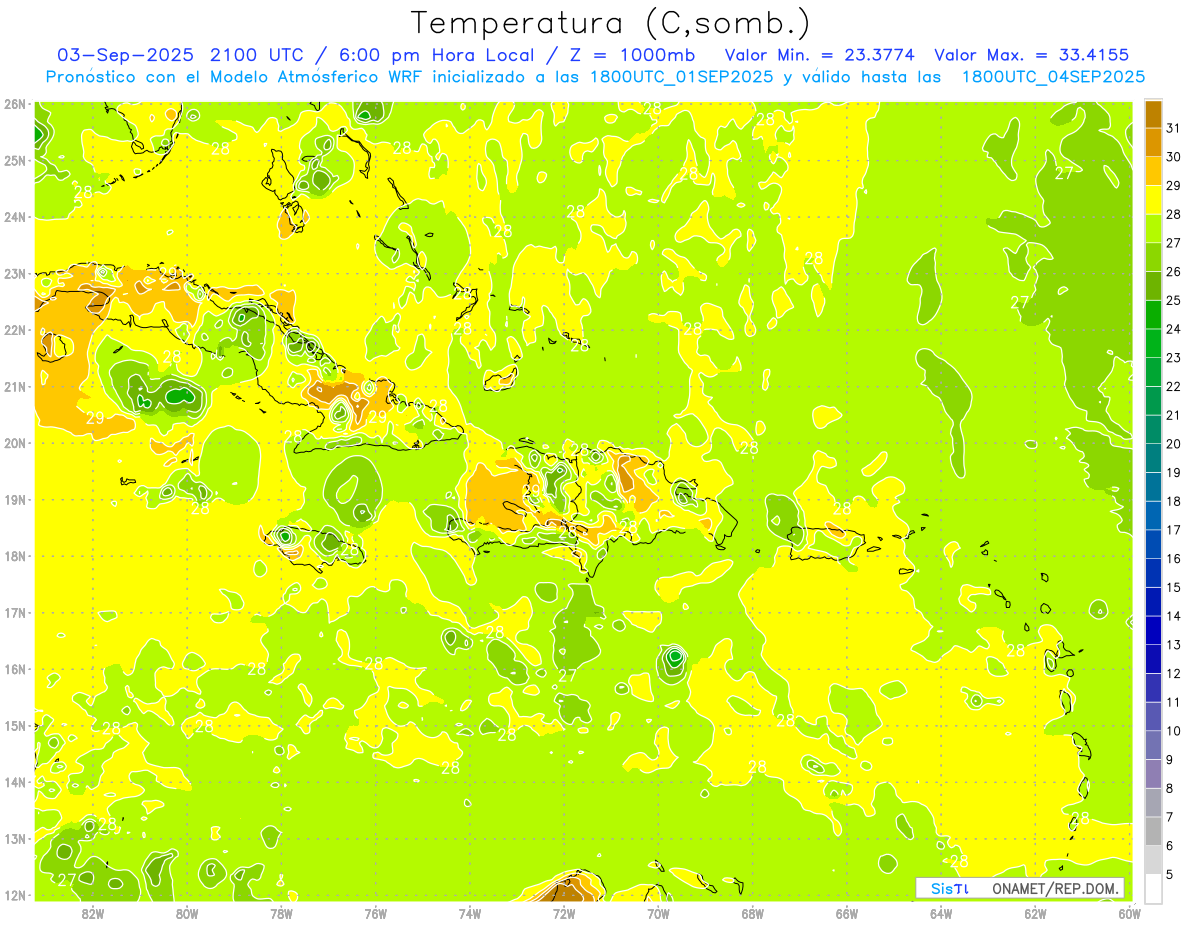This screenshot has width=1200, height=927.
Task: Click the 13N latitude axis label
Action: click(x=14, y=839)
